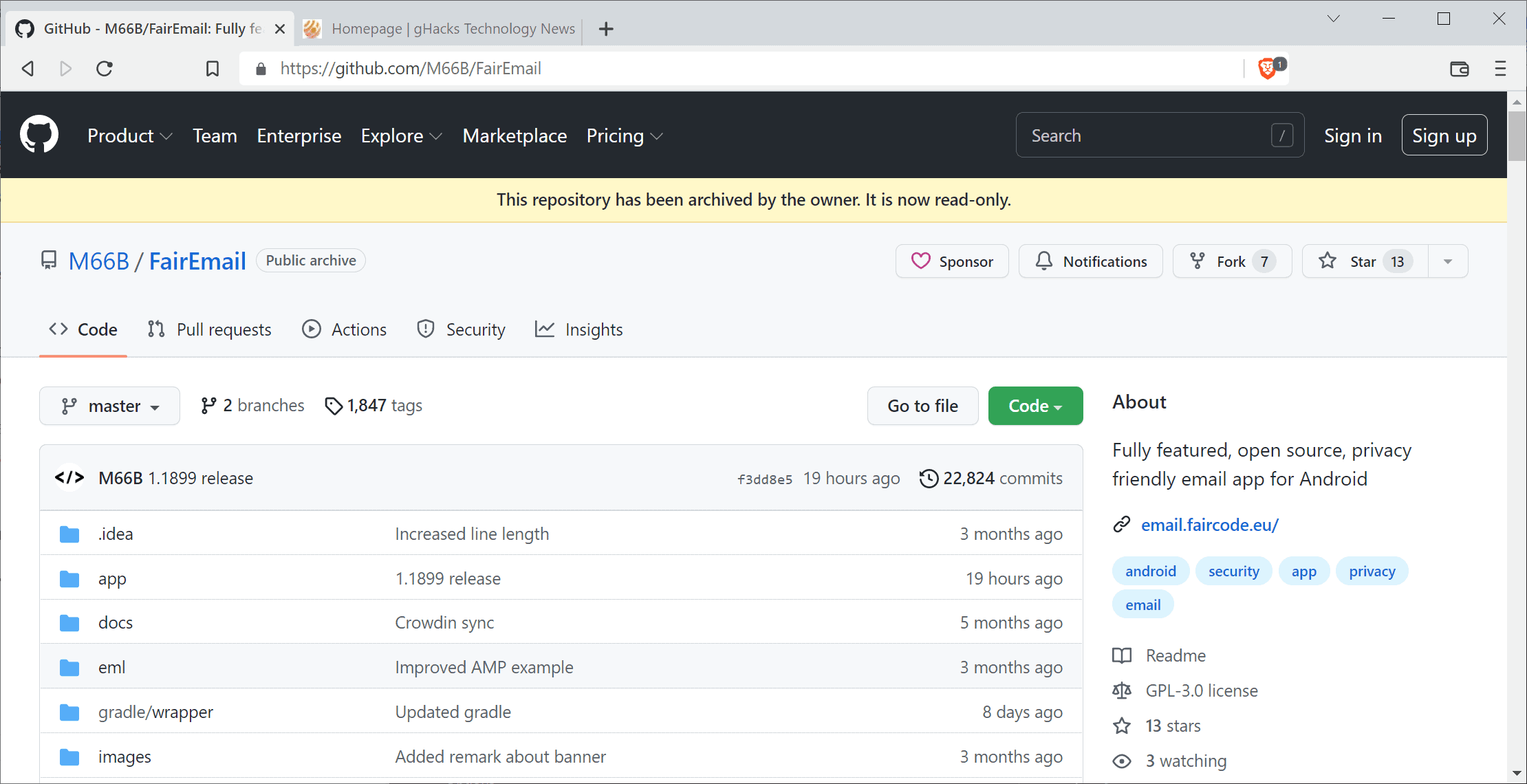Select the android topic tag

[1151, 570]
